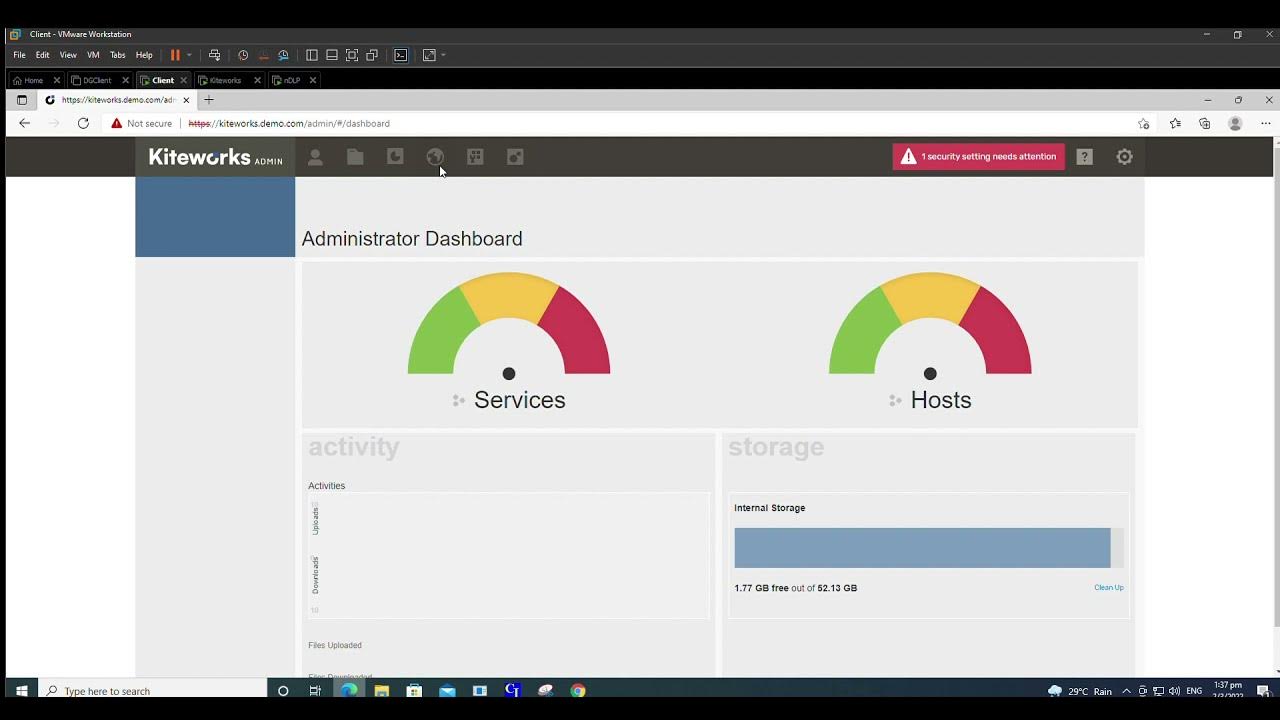
Task: Open the Kiteworks help question-mark icon
Action: pyautogui.click(x=1085, y=157)
